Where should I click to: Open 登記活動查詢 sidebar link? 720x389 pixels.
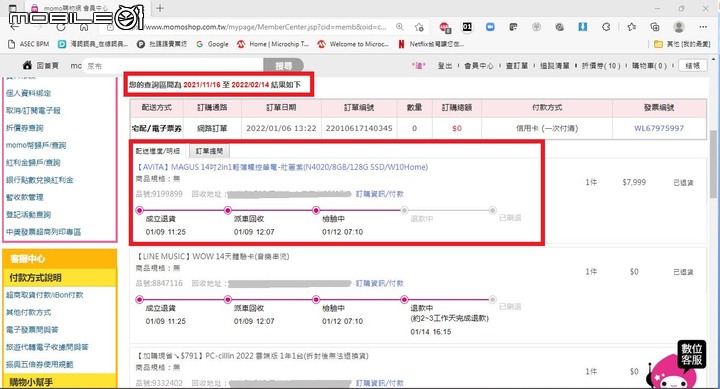pyautogui.click(x=28, y=215)
